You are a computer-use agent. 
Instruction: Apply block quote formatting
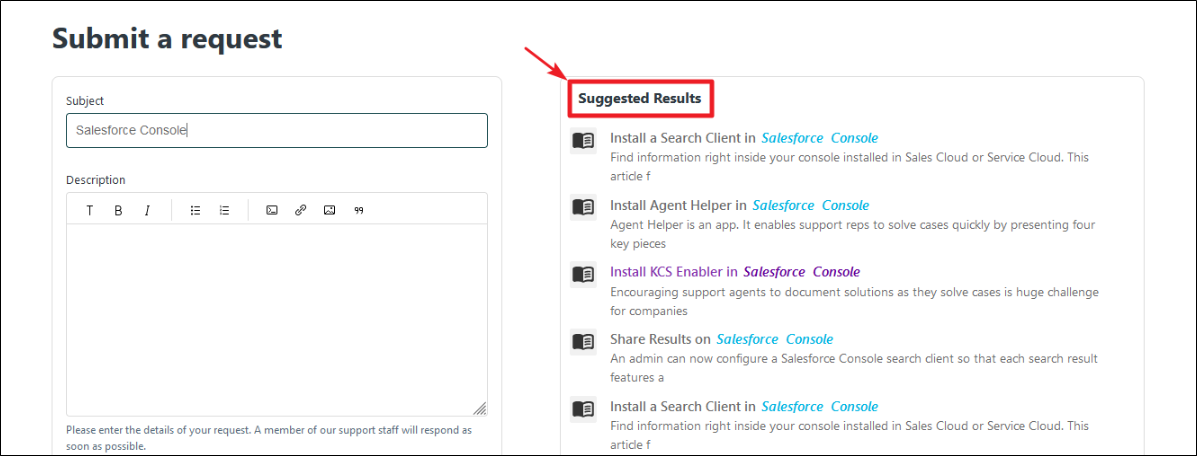(358, 210)
